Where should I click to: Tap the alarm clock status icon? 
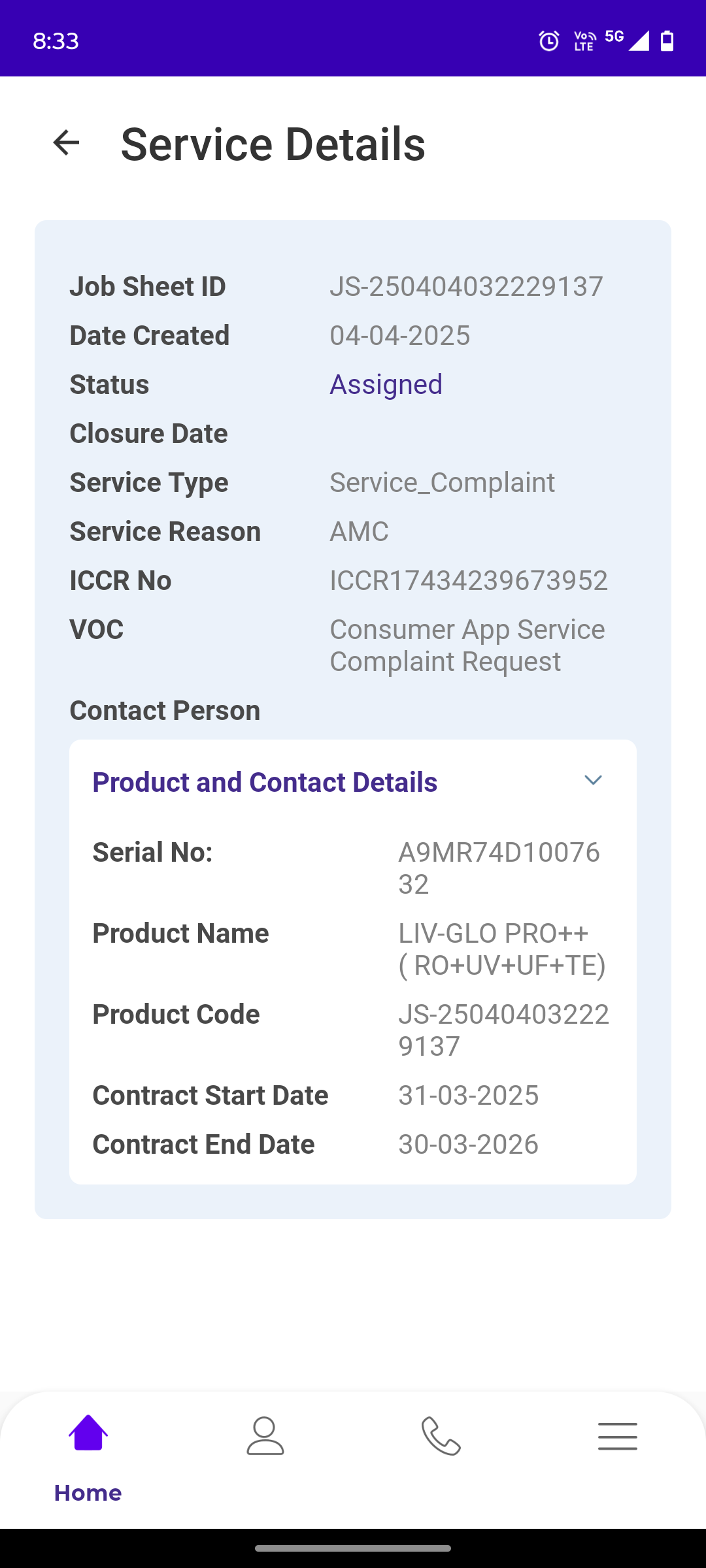548,41
